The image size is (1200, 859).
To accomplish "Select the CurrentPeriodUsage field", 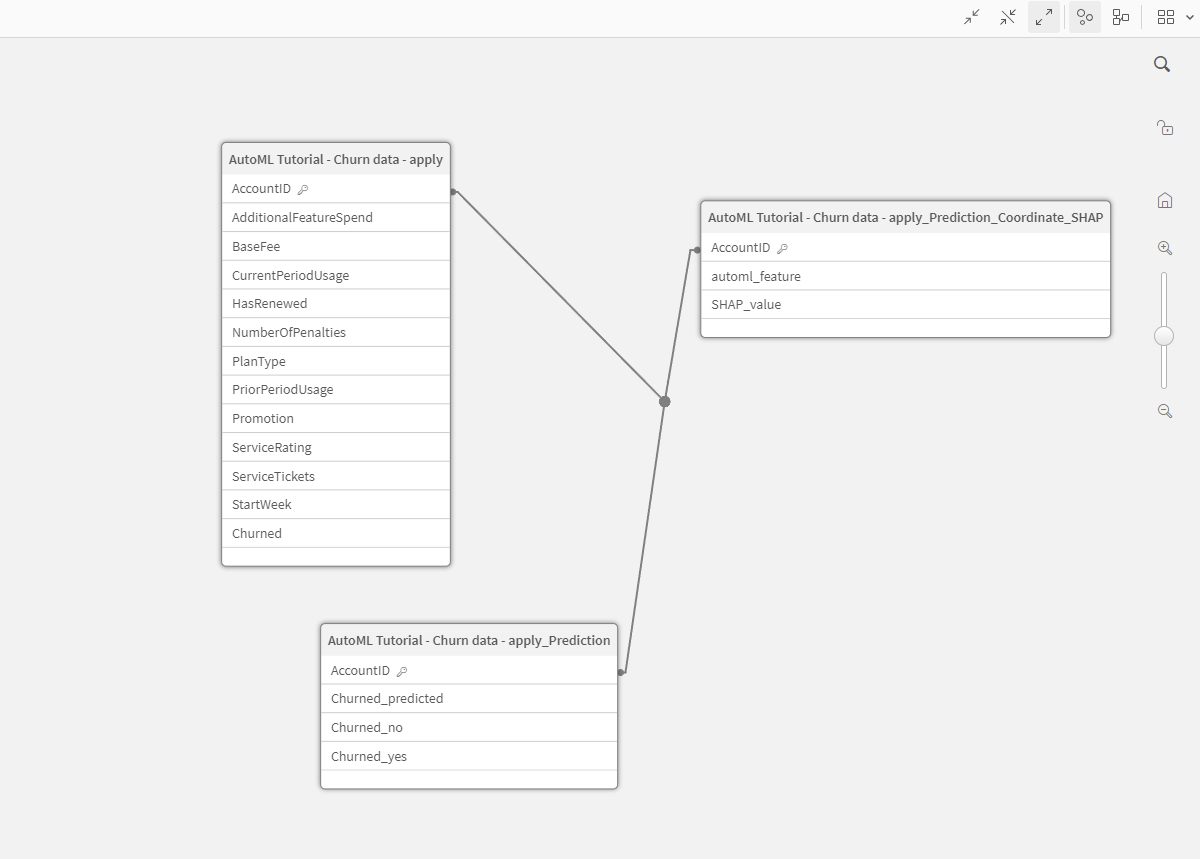I will (x=336, y=275).
